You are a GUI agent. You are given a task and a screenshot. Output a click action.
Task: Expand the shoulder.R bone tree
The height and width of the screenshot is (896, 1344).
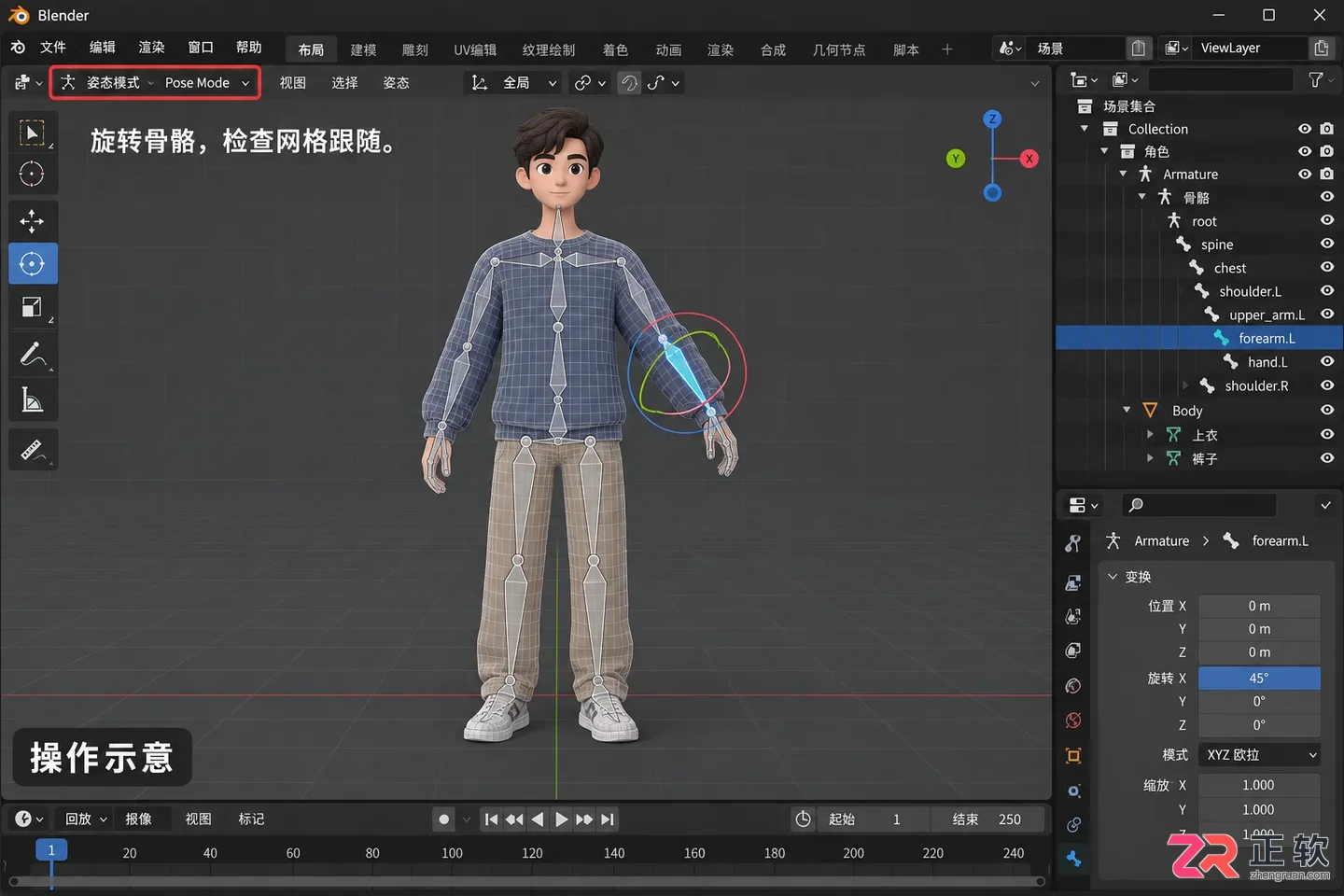click(x=1185, y=385)
